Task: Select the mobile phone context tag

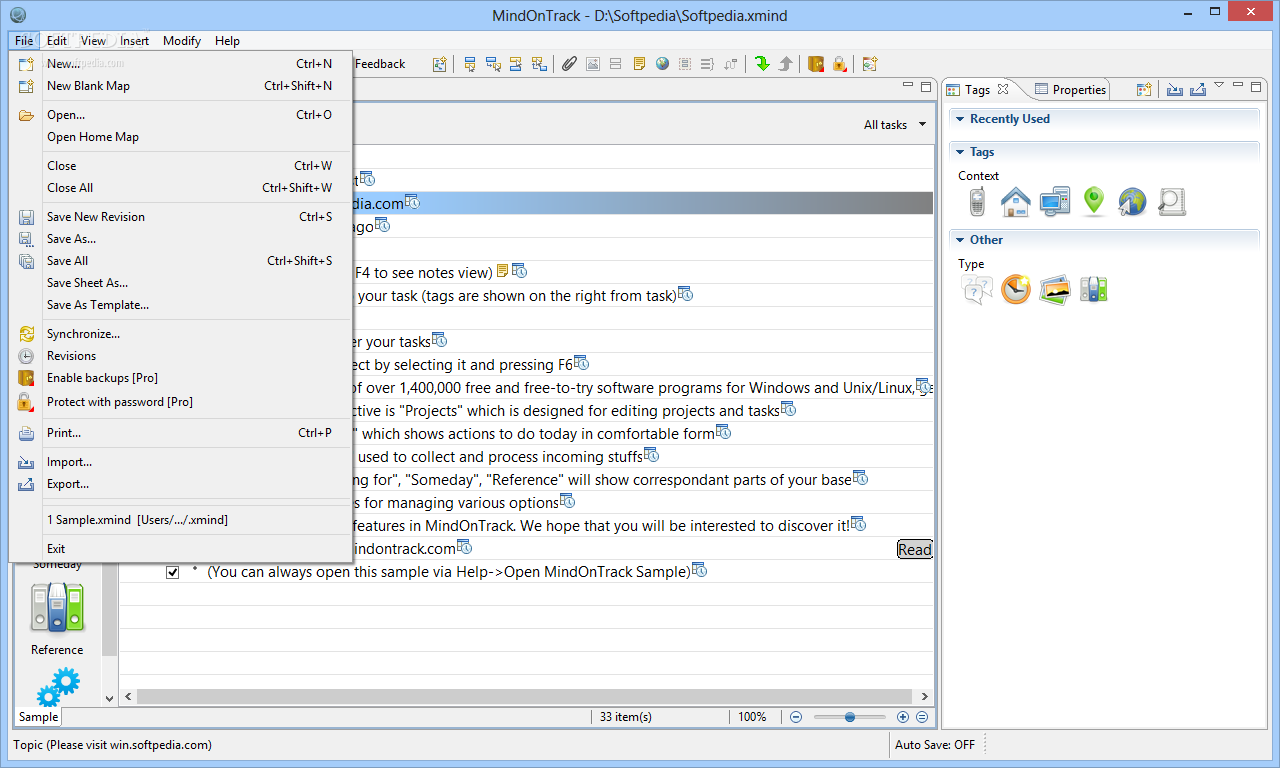Action: [x=977, y=202]
